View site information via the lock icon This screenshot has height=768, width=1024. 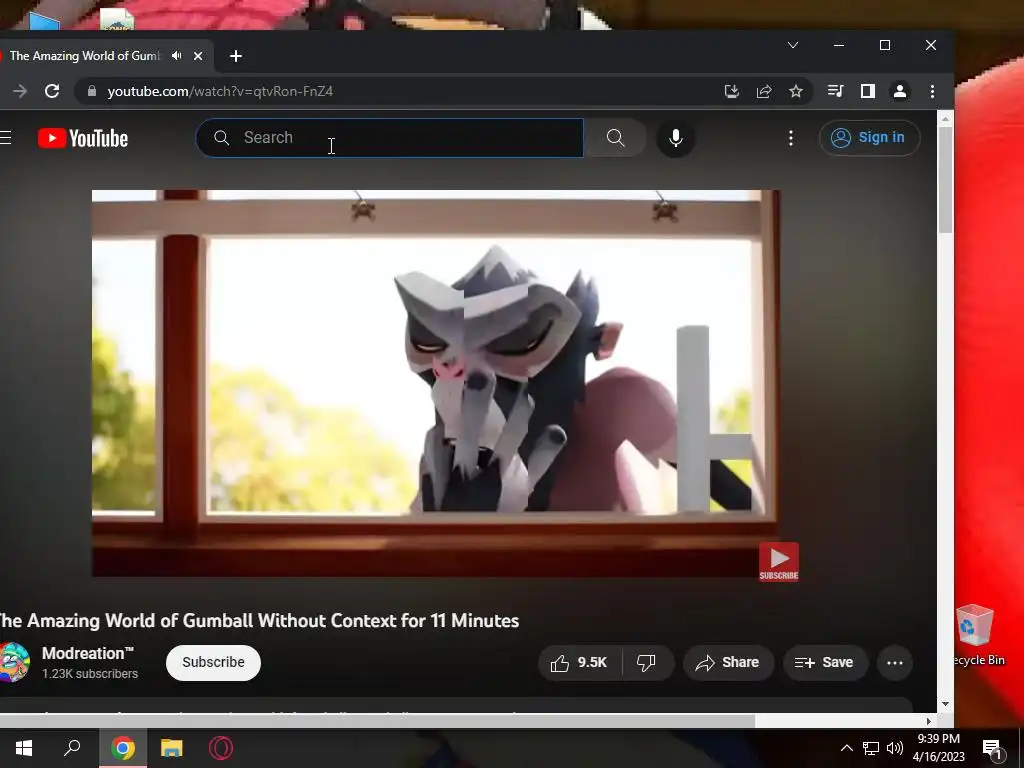[92, 91]
